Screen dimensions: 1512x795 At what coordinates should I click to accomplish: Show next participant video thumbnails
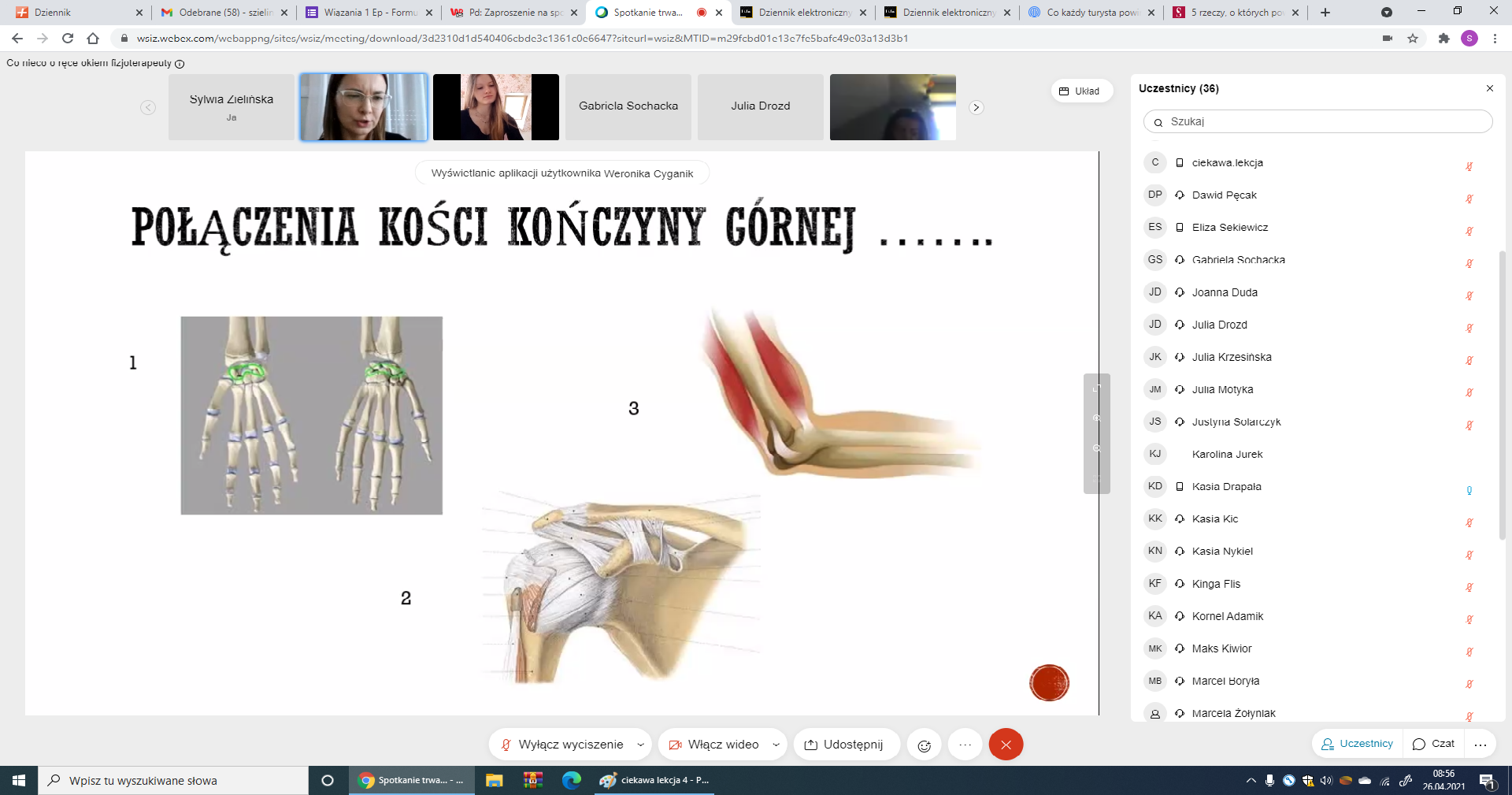pyautogui.click(x=976, y=107)
